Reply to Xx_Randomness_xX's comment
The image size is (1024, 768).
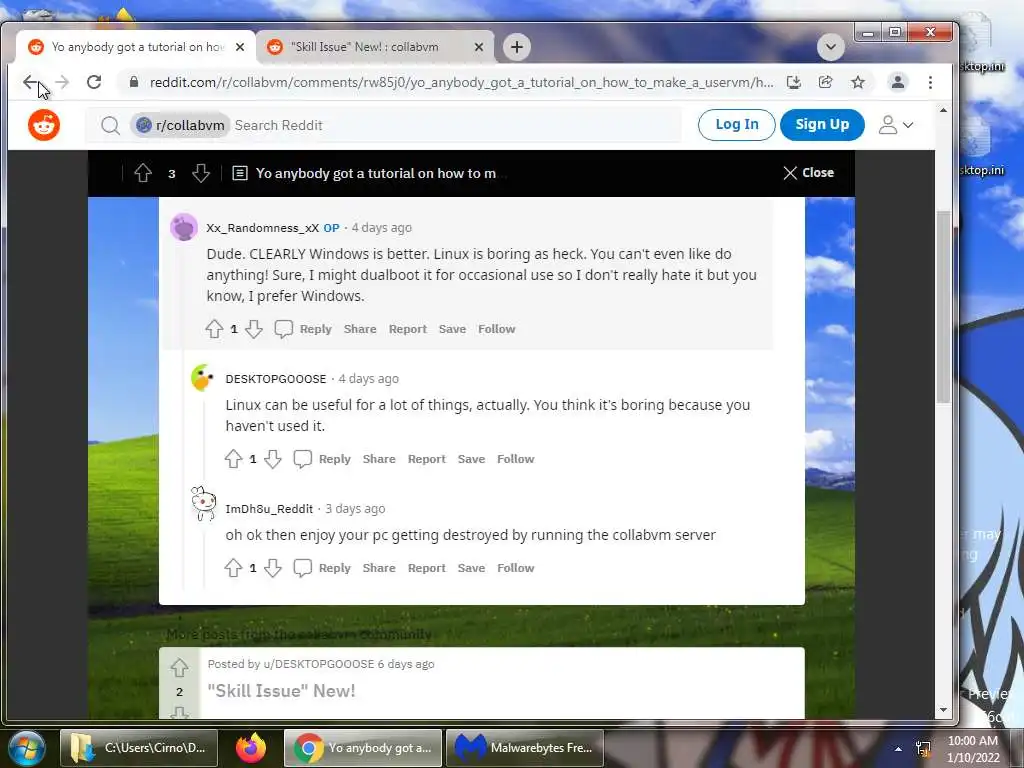[303, 329]
